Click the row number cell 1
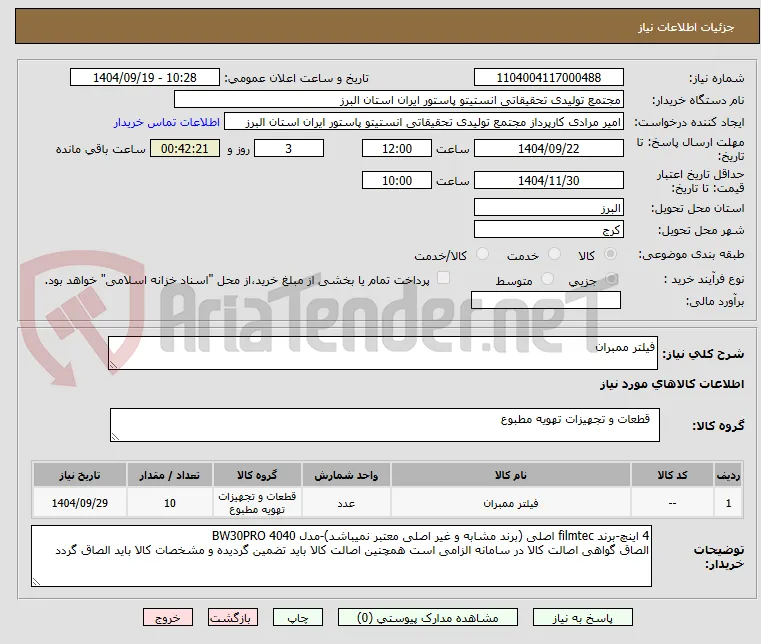This screenshot has height=644, width=761. [728, 503]
